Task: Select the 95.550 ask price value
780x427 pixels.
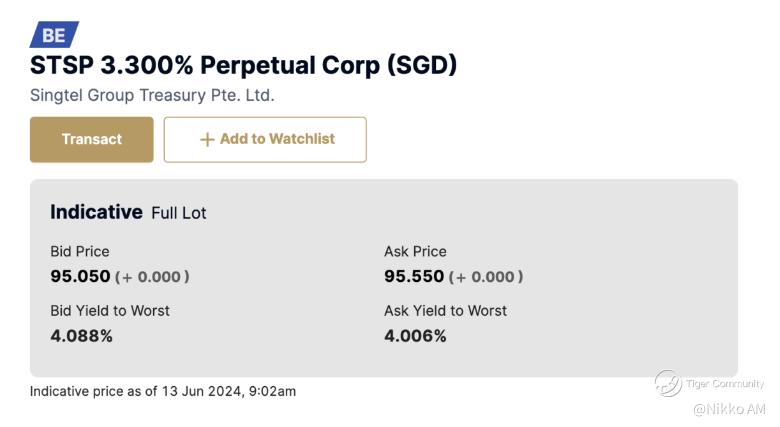Action: 414,276
